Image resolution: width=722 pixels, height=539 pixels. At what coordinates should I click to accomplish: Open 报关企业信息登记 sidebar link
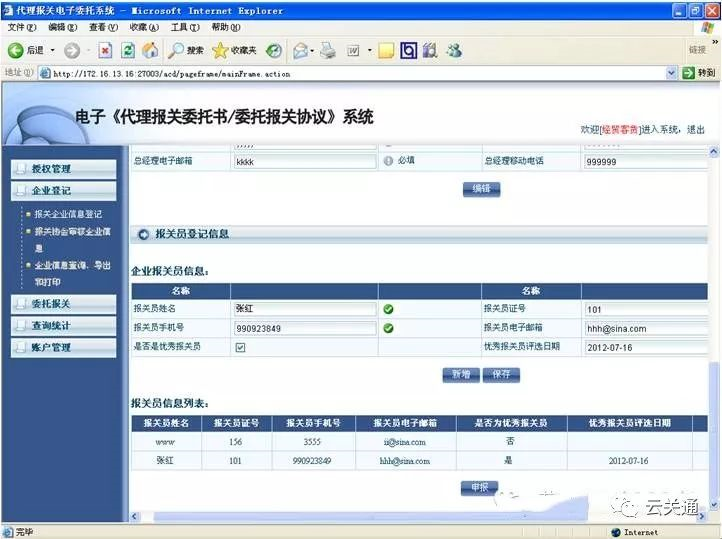click(x=68, y=214)
